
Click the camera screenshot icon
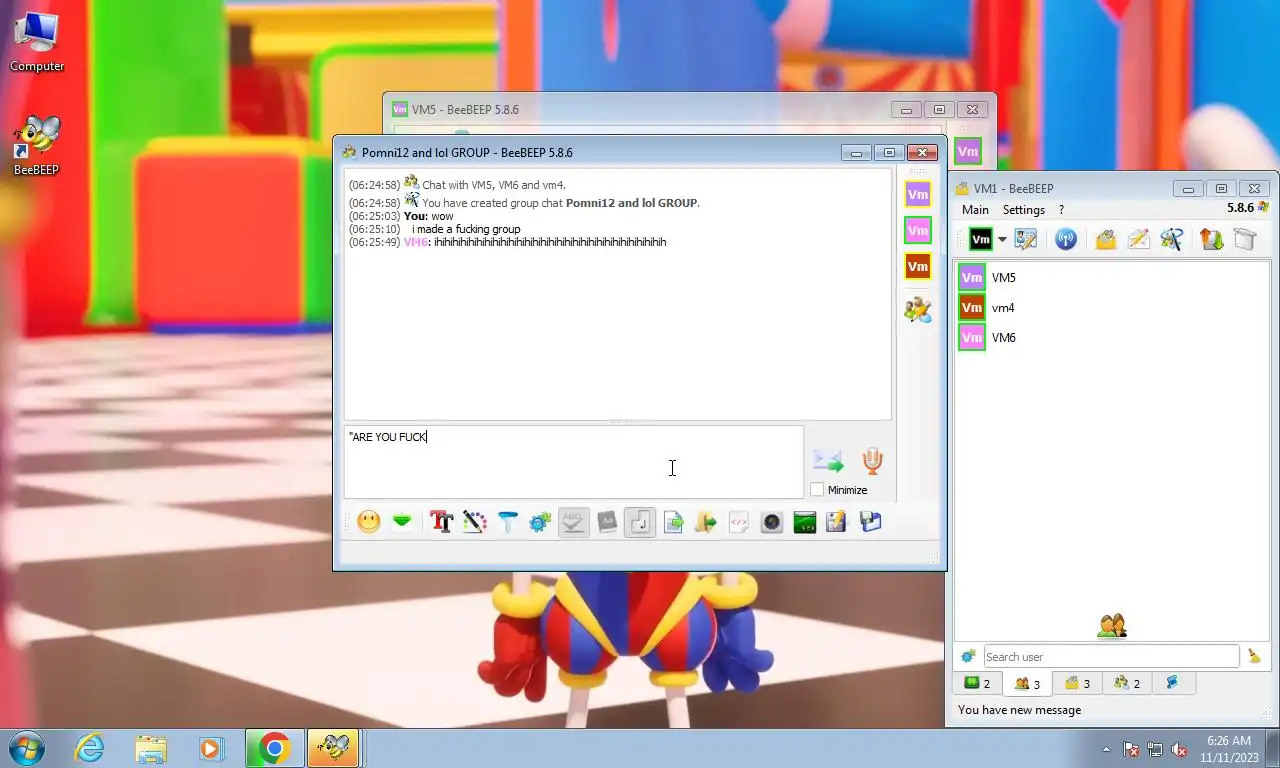772,522
